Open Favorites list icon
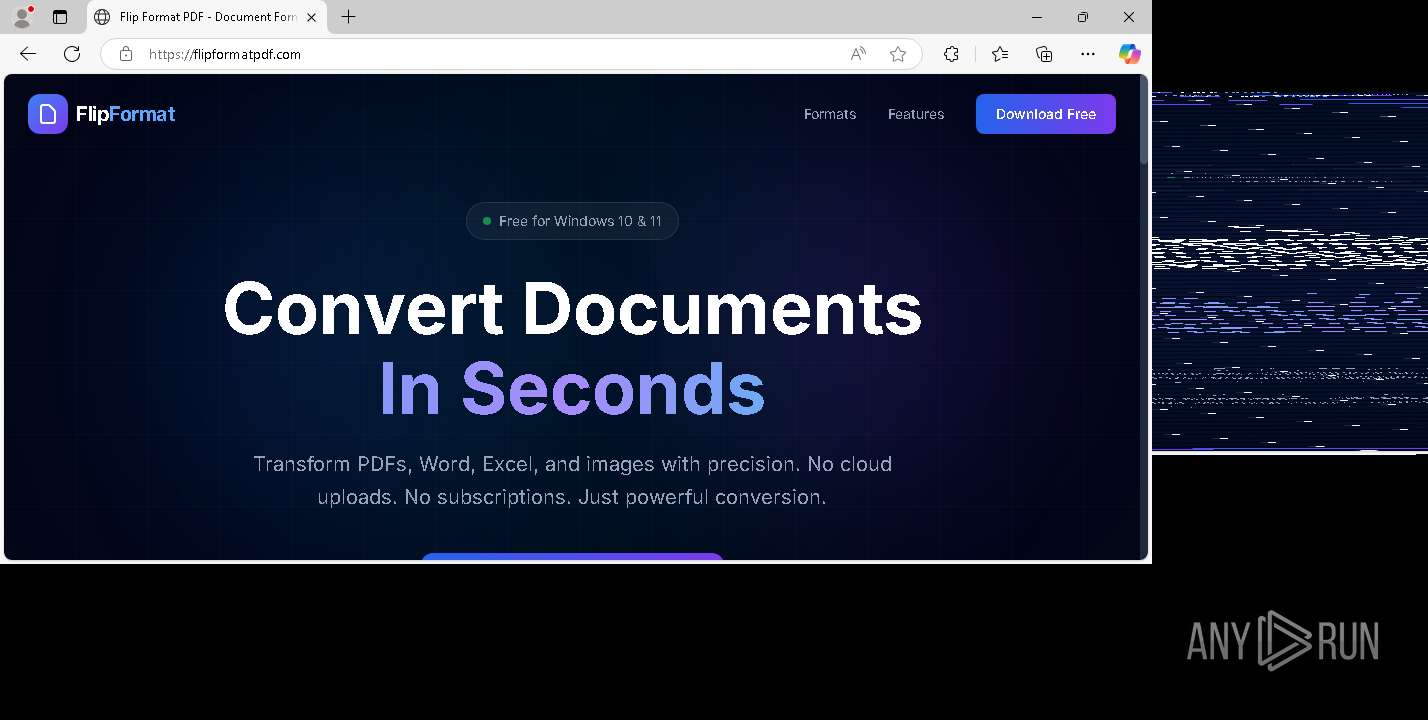This screenshot has width=1428, height=720. coord(1000,54)
